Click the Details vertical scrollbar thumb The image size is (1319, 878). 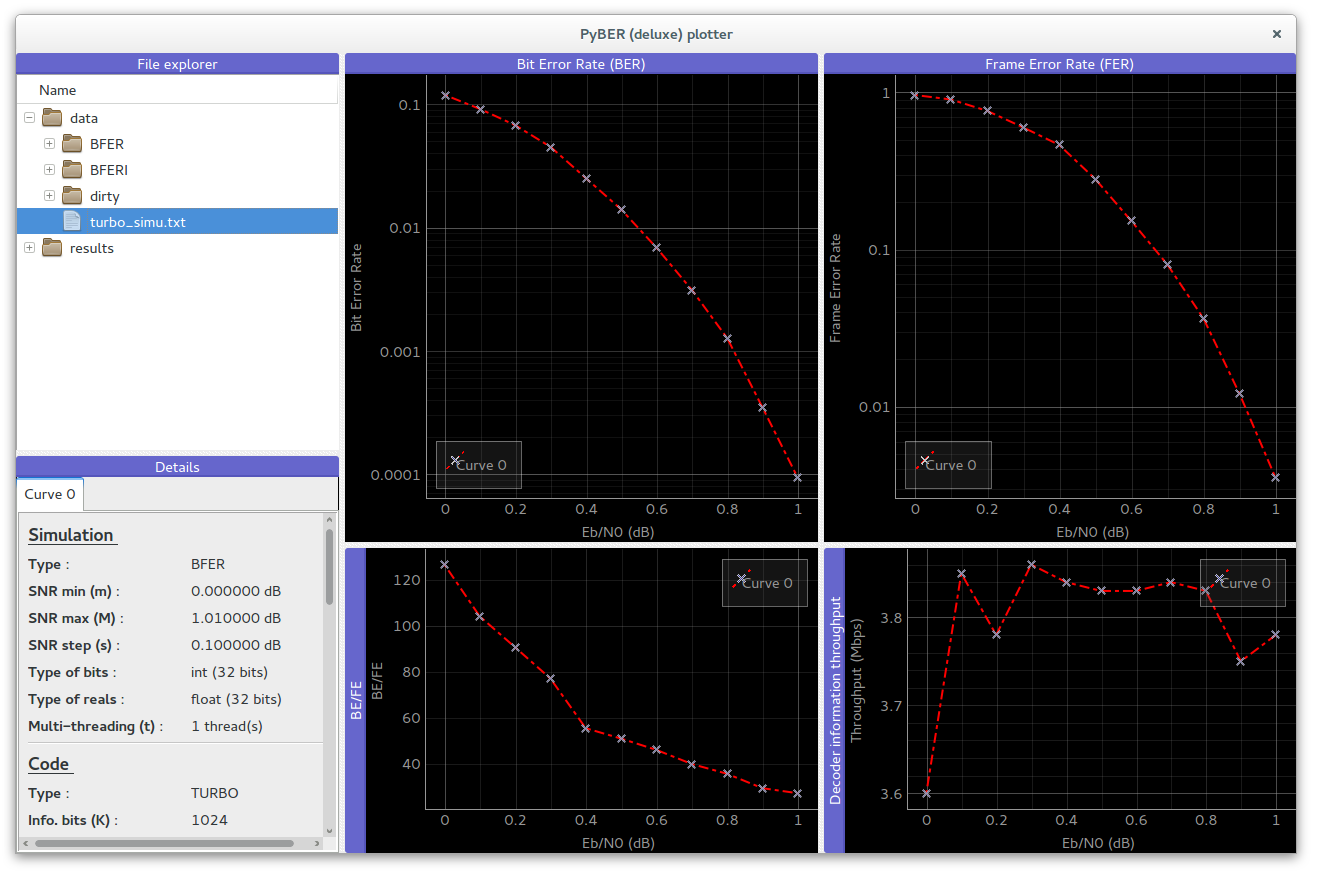click(x=329, y=567)
